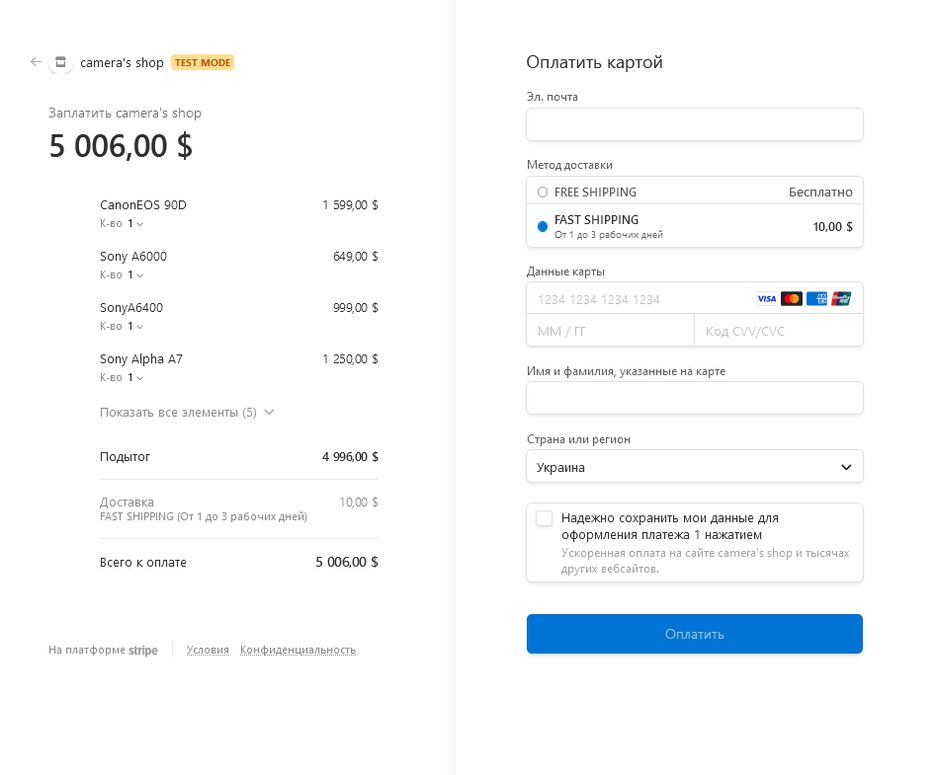Open the quantity dropdown for CanonEOS 90D

(135, 224)
